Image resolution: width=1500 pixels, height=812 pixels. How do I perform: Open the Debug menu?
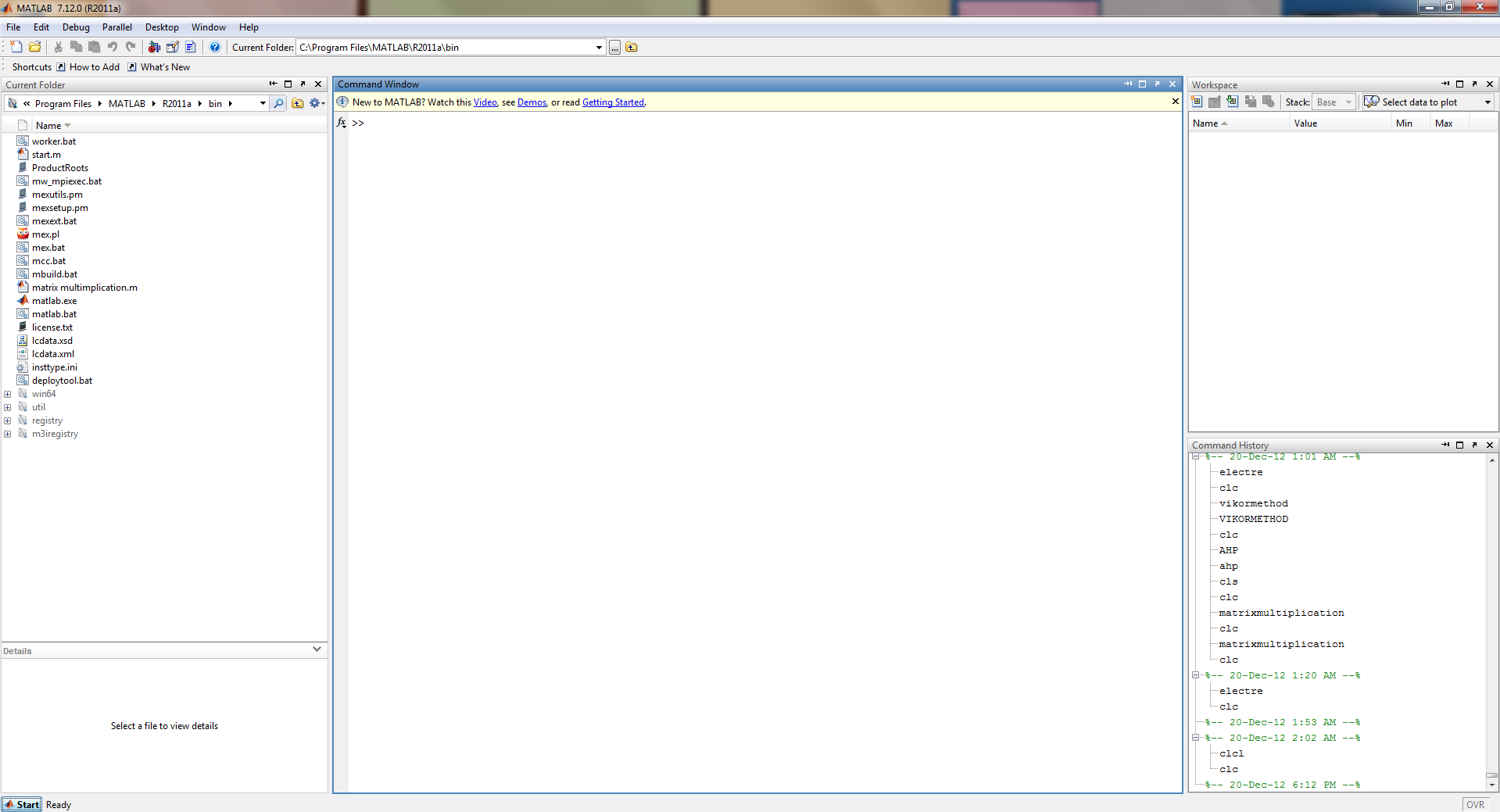76,27
